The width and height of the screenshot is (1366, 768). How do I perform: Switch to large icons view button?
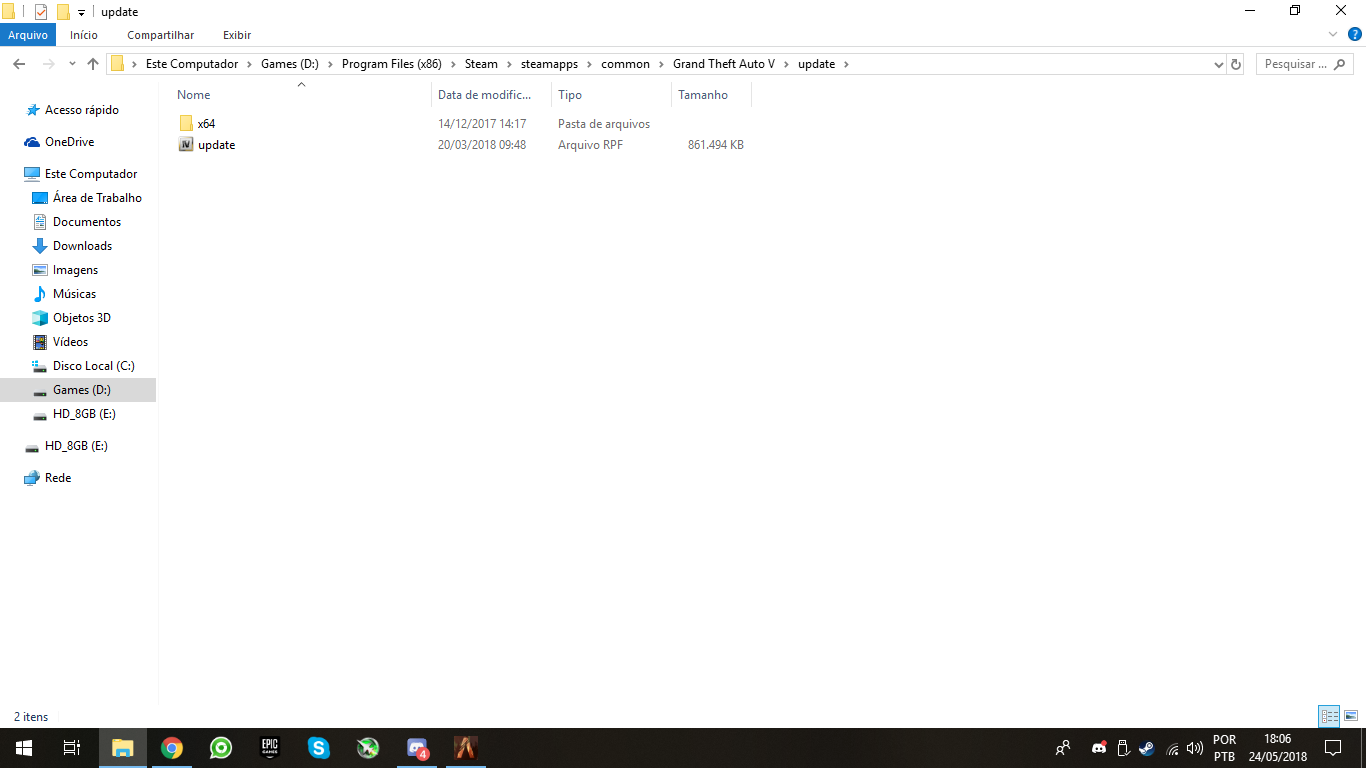coord(1350,716)
